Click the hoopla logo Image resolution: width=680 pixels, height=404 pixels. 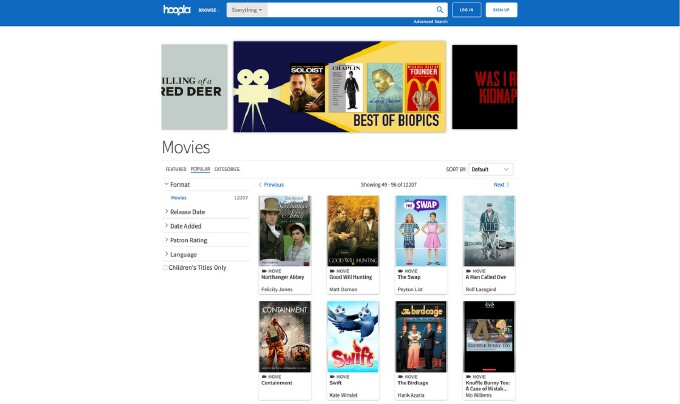pos(176,10)
